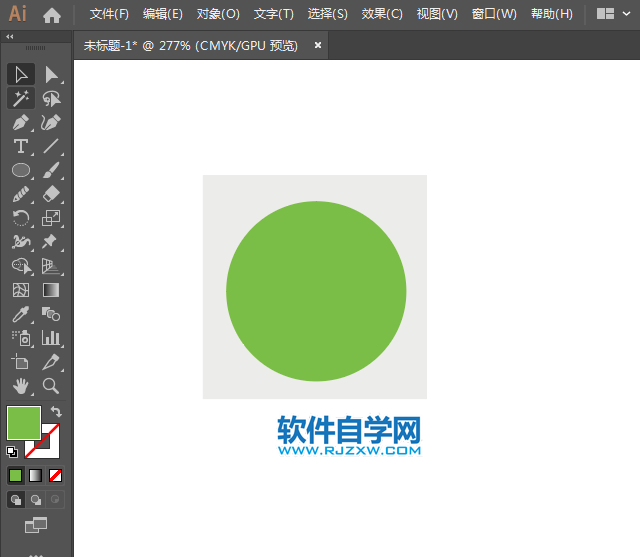This screenshot has width=640, height=557.
Task: Select the Pen tool
Action: pos(20,122)
